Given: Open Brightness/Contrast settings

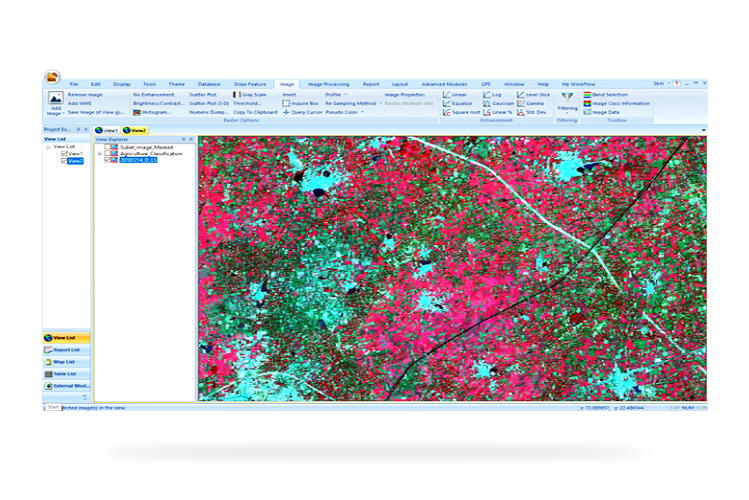Looking at the screenshot, I should 159,103.
